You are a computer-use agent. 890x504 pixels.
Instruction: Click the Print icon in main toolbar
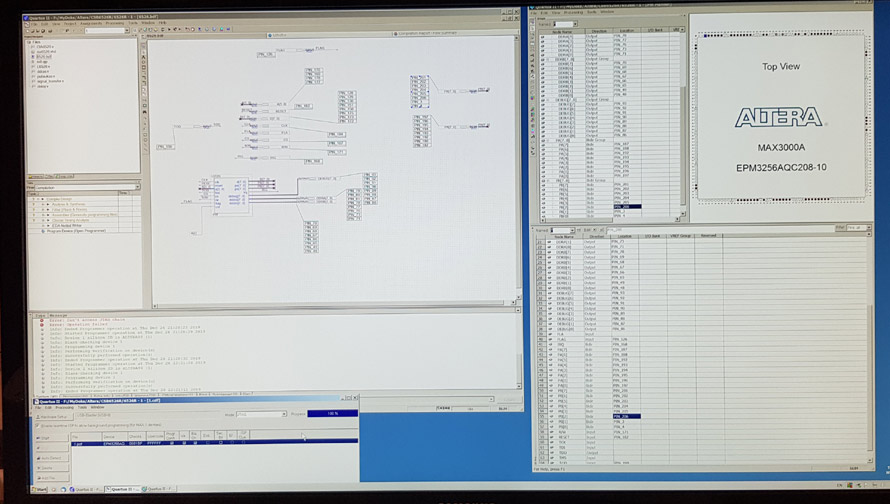[50, 31]
